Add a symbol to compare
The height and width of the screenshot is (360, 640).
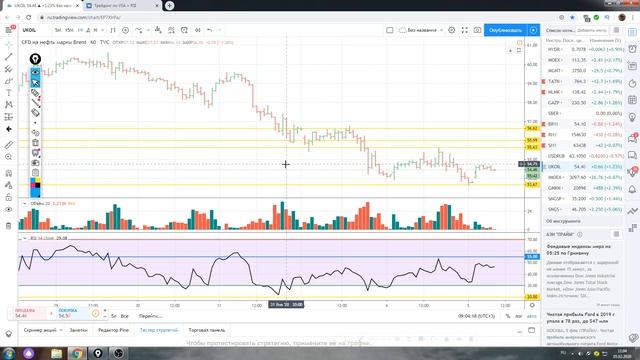126,30
